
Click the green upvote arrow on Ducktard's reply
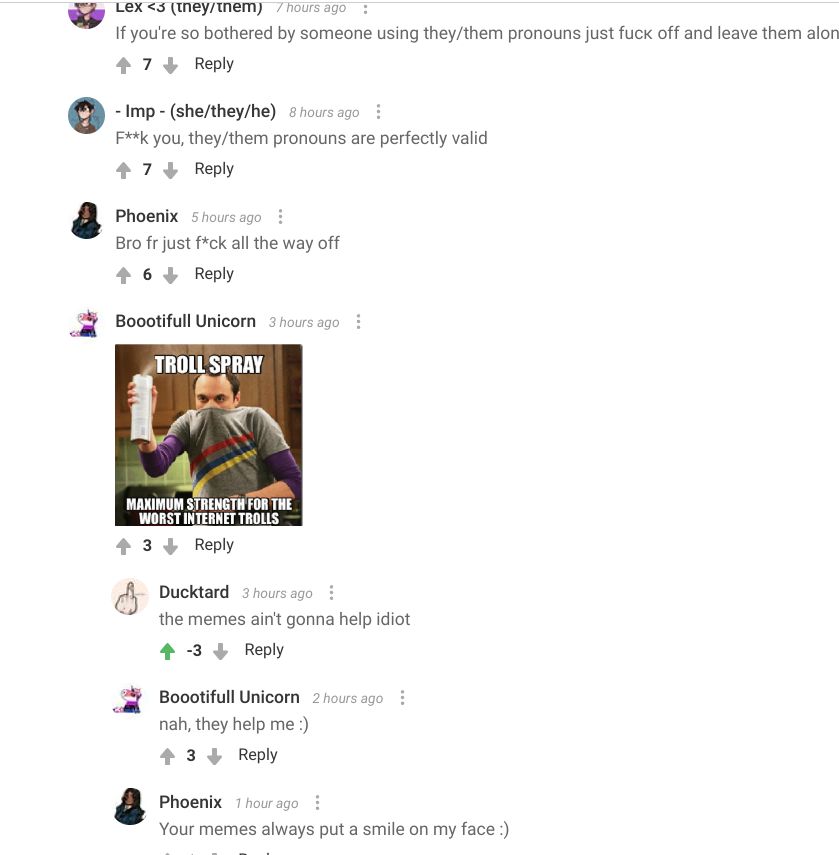(x=167, y=651)
